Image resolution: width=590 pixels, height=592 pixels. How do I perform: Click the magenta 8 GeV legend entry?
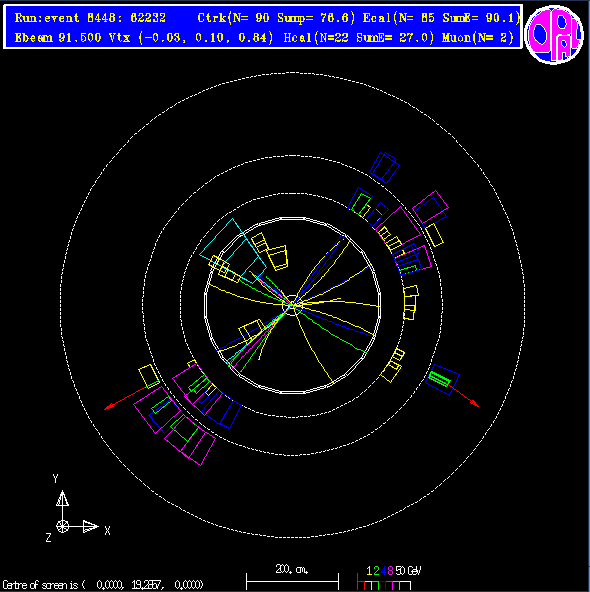point(390,570)
